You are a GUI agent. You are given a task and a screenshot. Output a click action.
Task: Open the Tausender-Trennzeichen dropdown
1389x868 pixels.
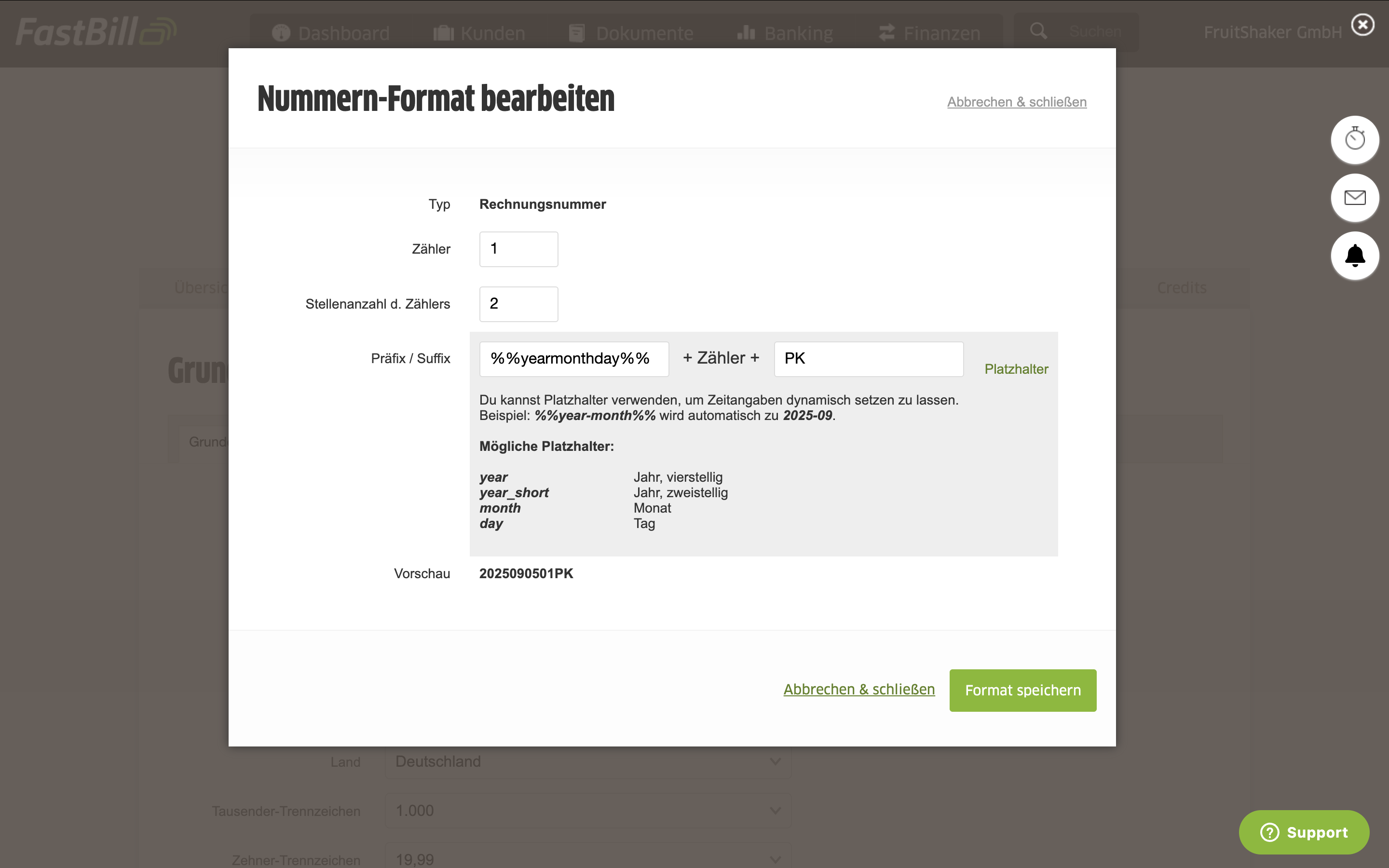pos(588,811)
